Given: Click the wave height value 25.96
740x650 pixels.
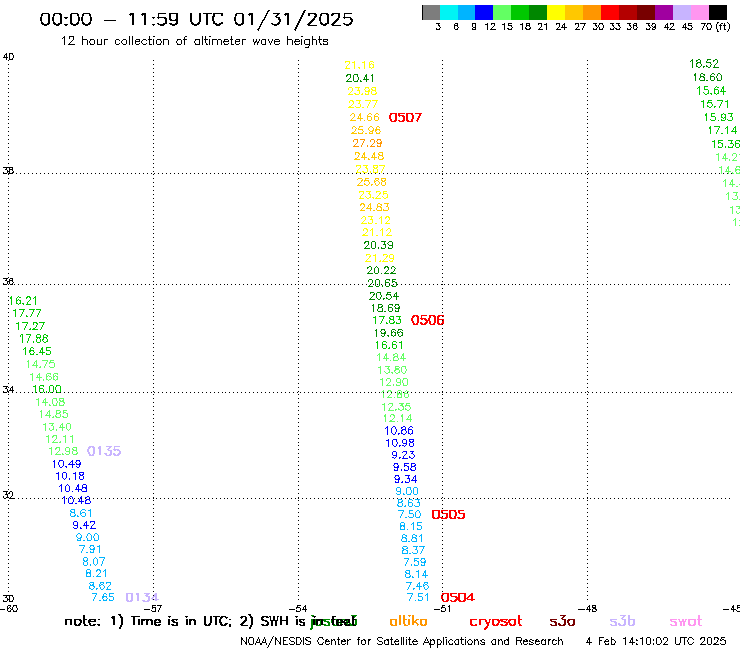Looking at the screenshot, I should click(366, 130).
